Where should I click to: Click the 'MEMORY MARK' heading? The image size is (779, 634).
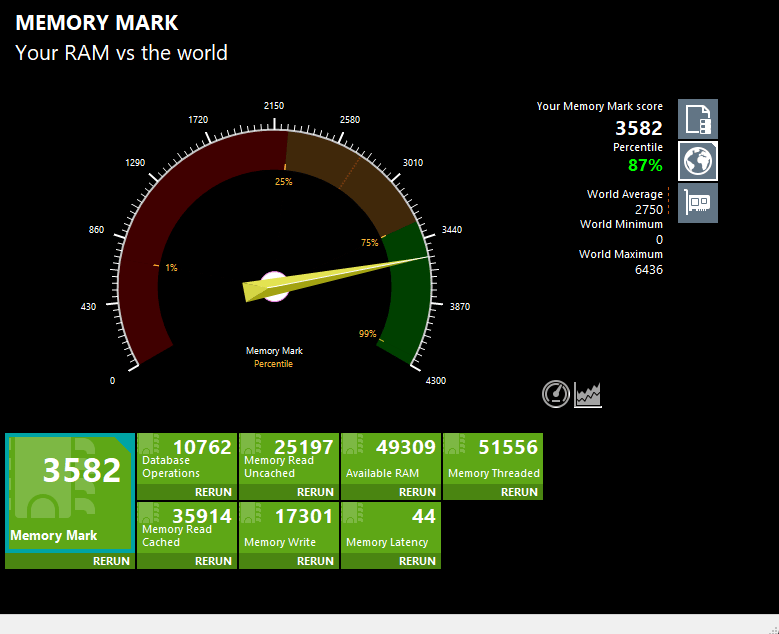click(97, 23)
